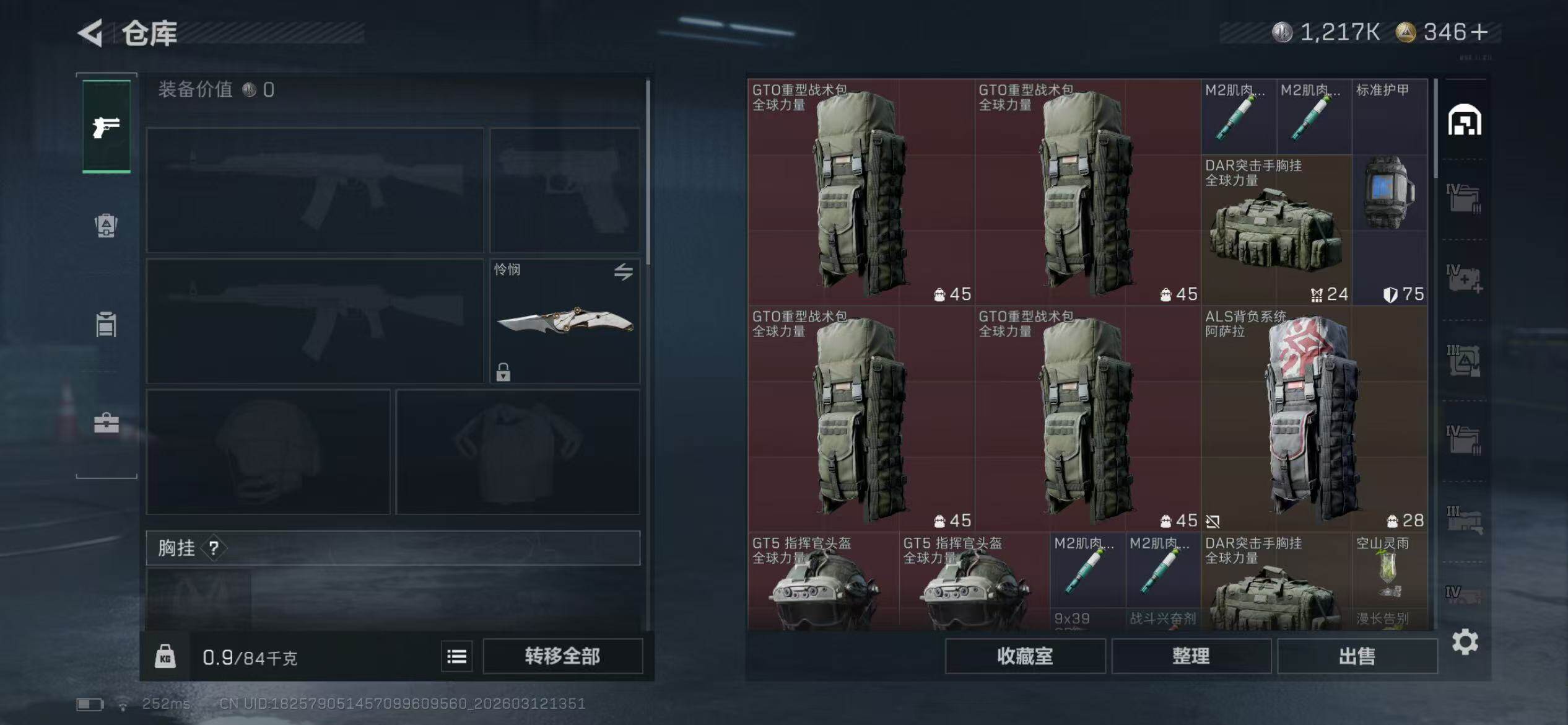This screenshot has width=1568, height=725.
Task: Click the padlock icon on the knife slot
Action: 503,372
